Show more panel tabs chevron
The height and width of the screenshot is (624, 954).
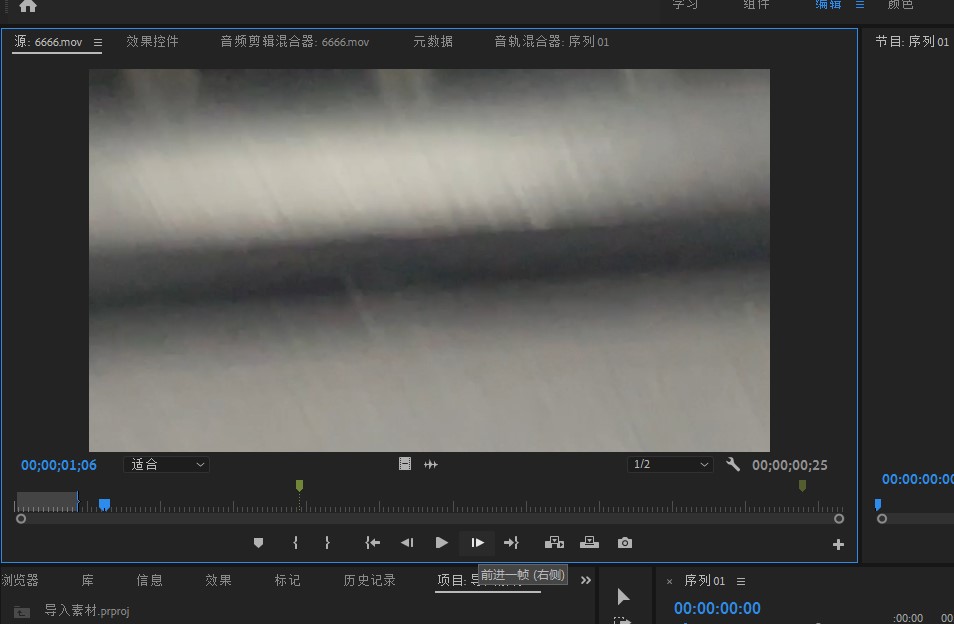coord(585,580)
